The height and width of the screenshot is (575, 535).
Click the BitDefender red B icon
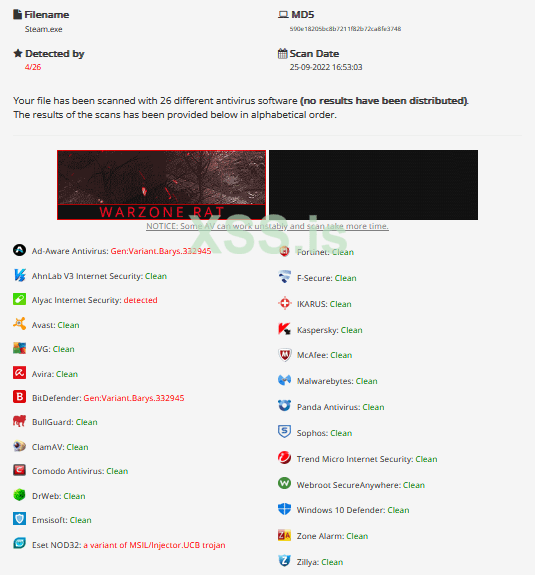(x=19, y=397)
